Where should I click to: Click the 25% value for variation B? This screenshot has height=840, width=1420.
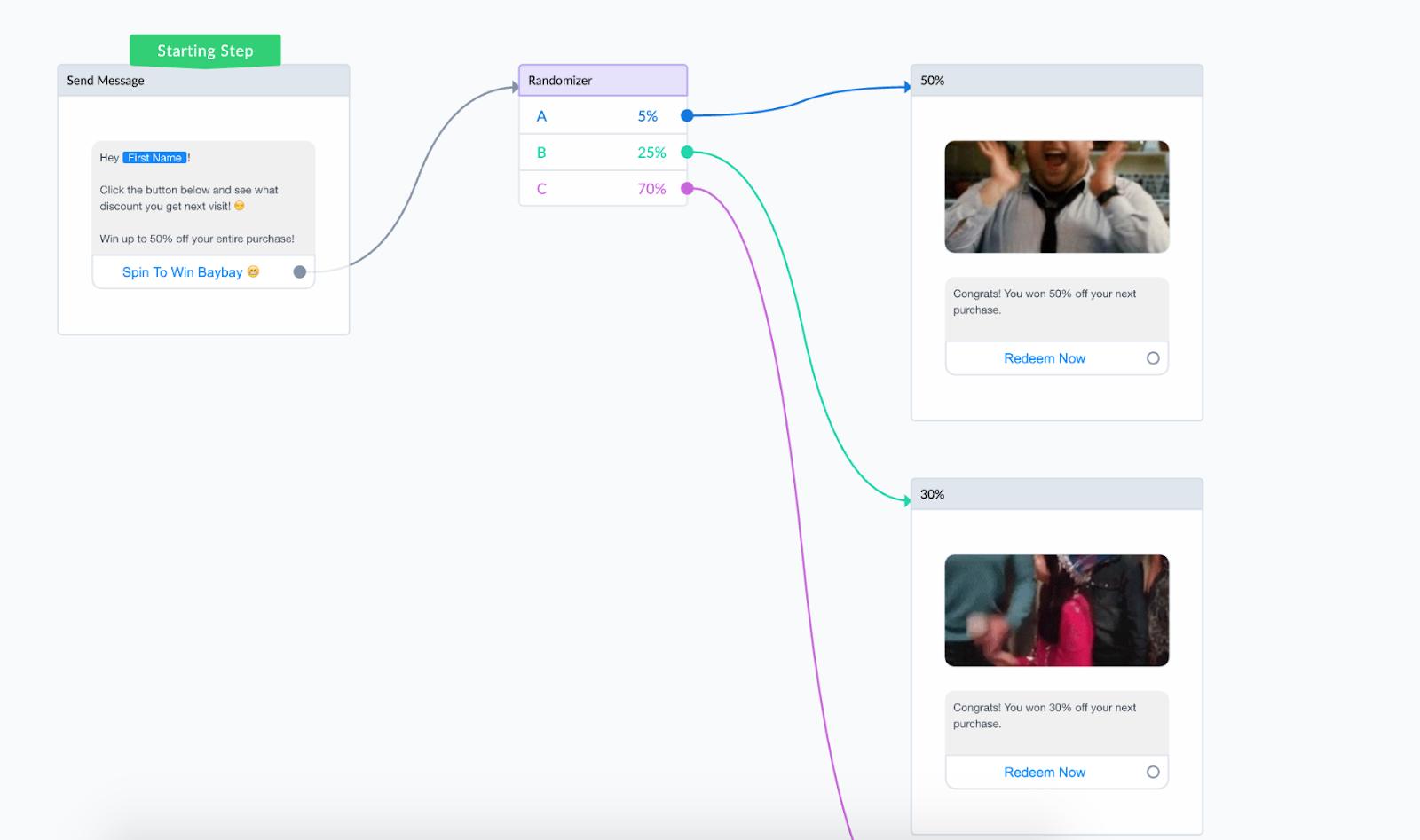tap(651, 153)
